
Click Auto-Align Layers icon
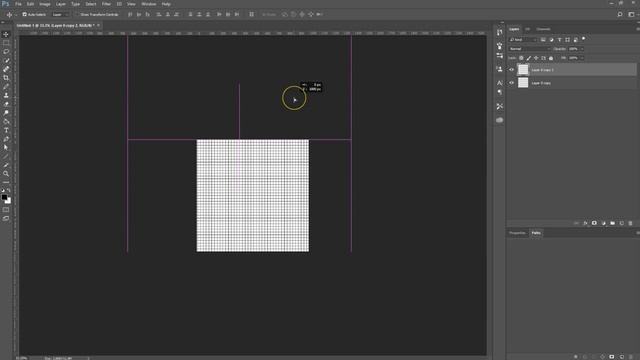coord(251,14)
